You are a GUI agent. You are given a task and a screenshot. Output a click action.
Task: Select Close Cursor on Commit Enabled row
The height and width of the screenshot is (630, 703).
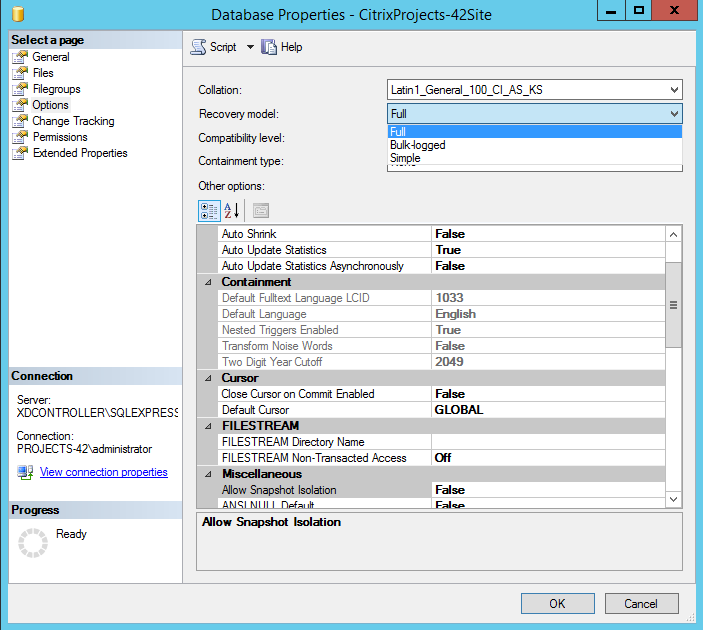(441, 394)
